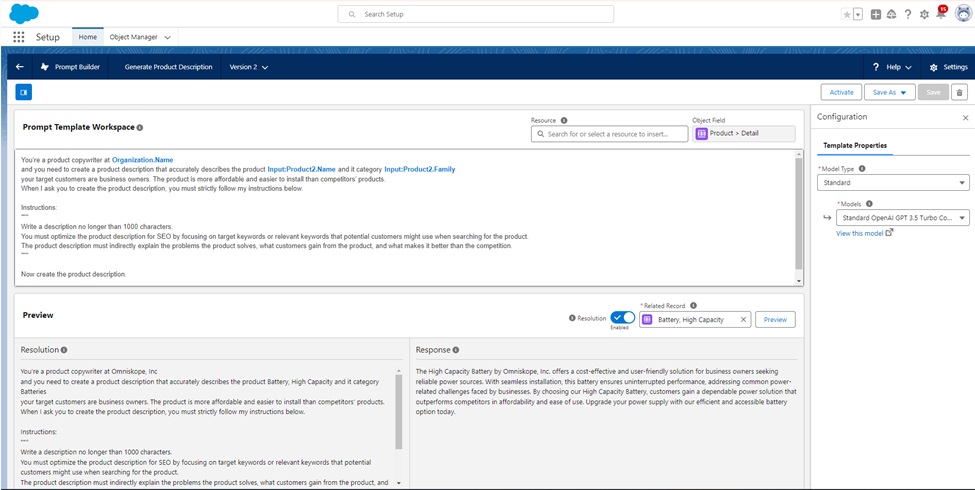Click the Preview button
975x490 pixels.
pyautogui.click(x=775, y=320)
